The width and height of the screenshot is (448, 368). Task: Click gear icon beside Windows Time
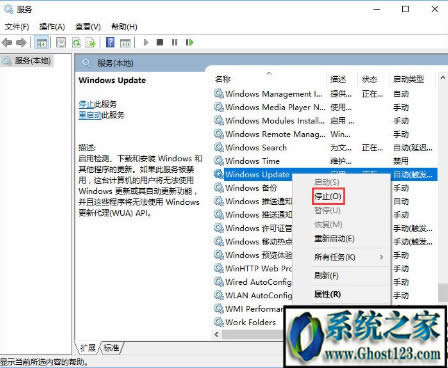219,161
